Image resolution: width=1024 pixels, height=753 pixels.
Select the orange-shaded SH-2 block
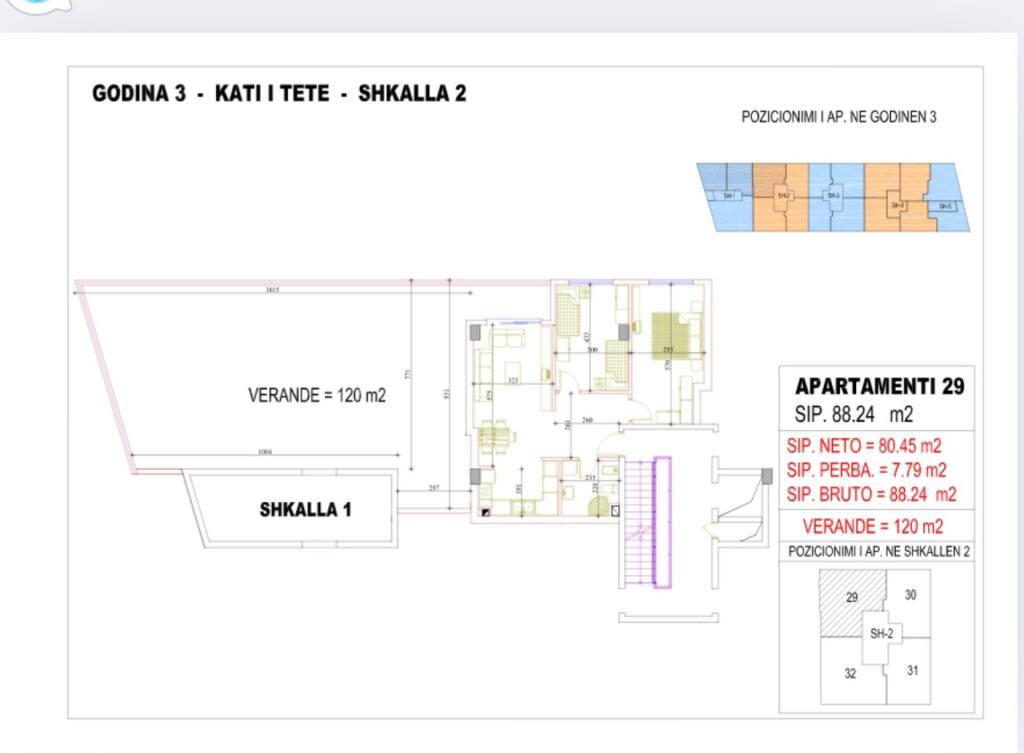point(782,195)
